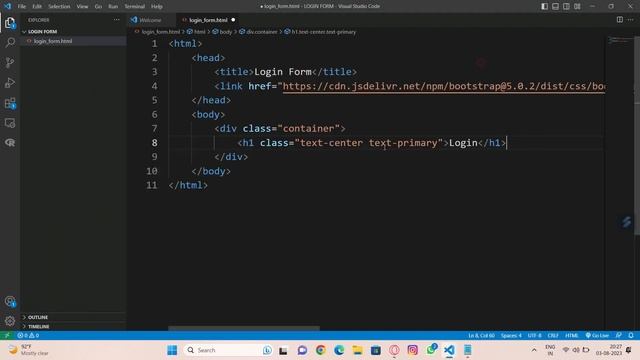Image resolution: width=640 pixels, height=360 pixels.
Task: Click the horizontal scrollbar in editor
Action: point(244,328)
